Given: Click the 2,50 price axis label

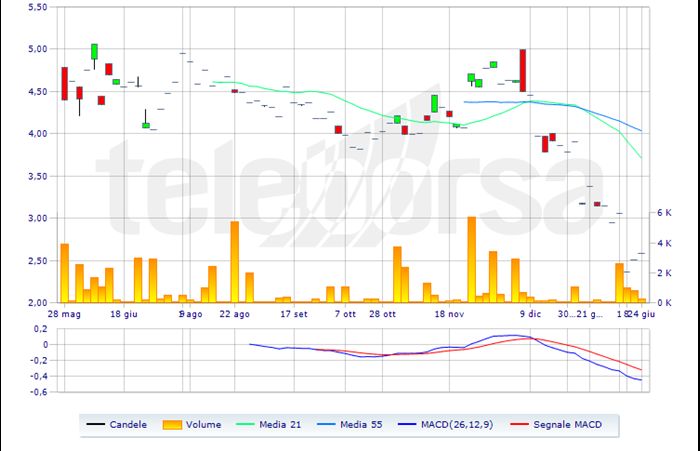Looking at the screenshot, I should click(x=38, y=260).
